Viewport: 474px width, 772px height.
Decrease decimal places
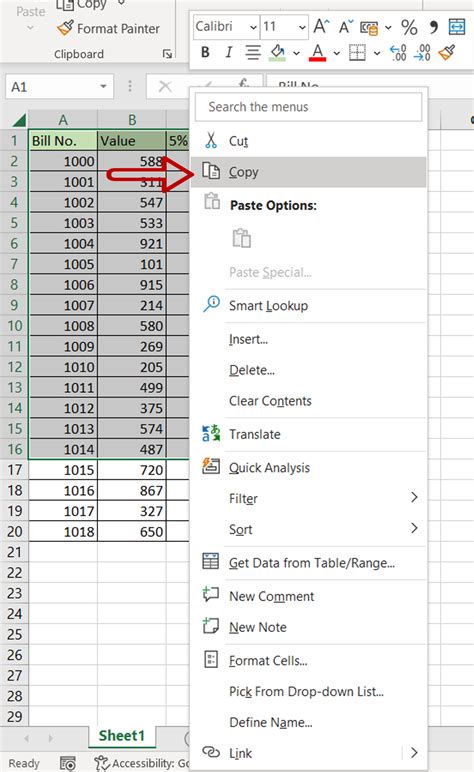(422, 52)
